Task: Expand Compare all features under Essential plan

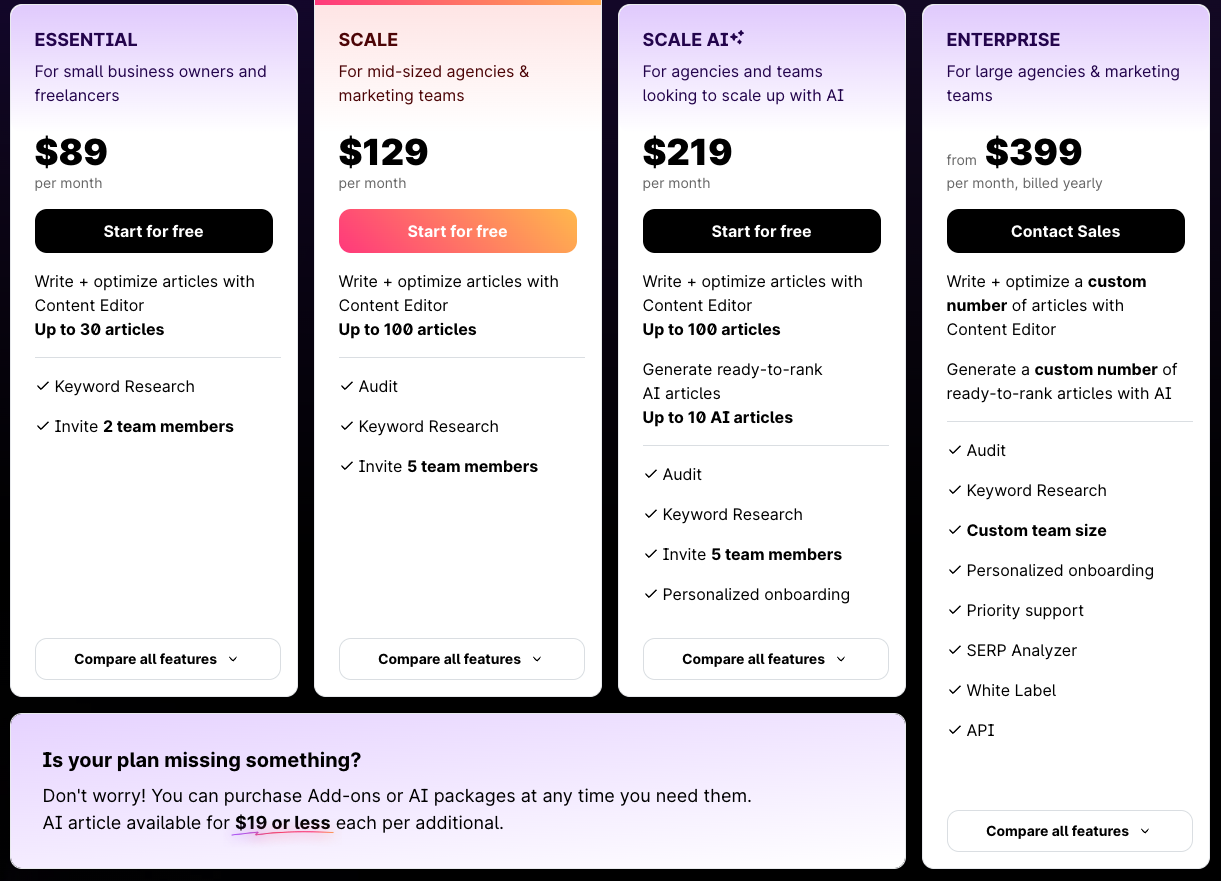Action: [x=157, y=659]
